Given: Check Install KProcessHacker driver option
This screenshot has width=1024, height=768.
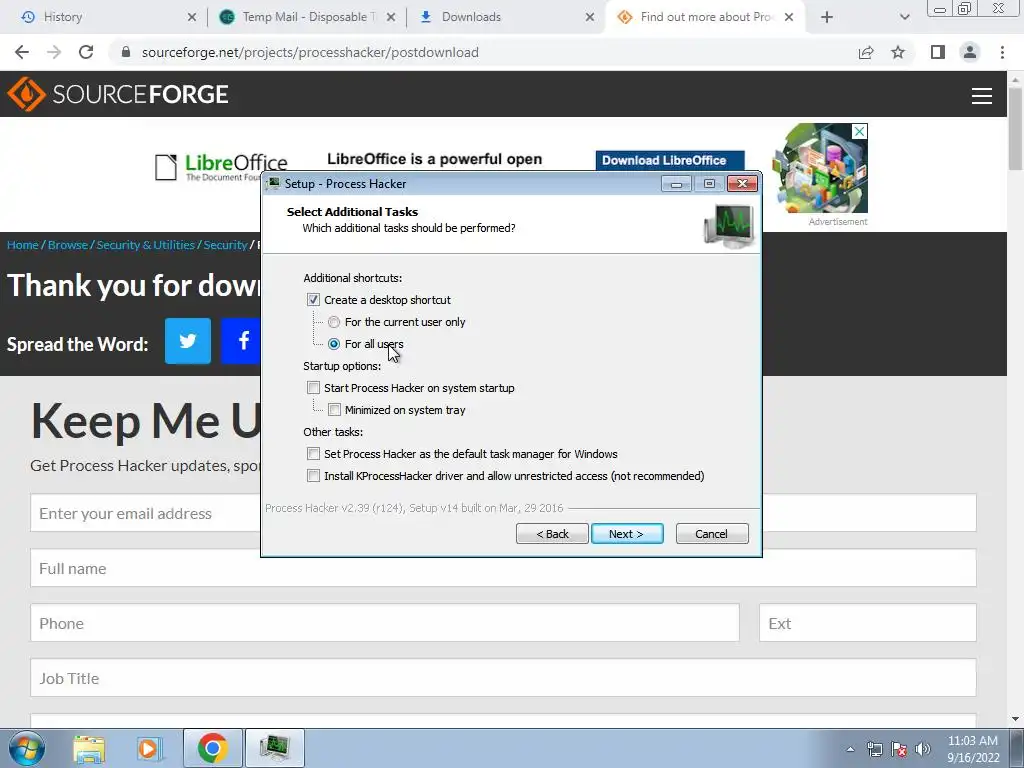Looking at the screenshot, I should tap(313, 476).
